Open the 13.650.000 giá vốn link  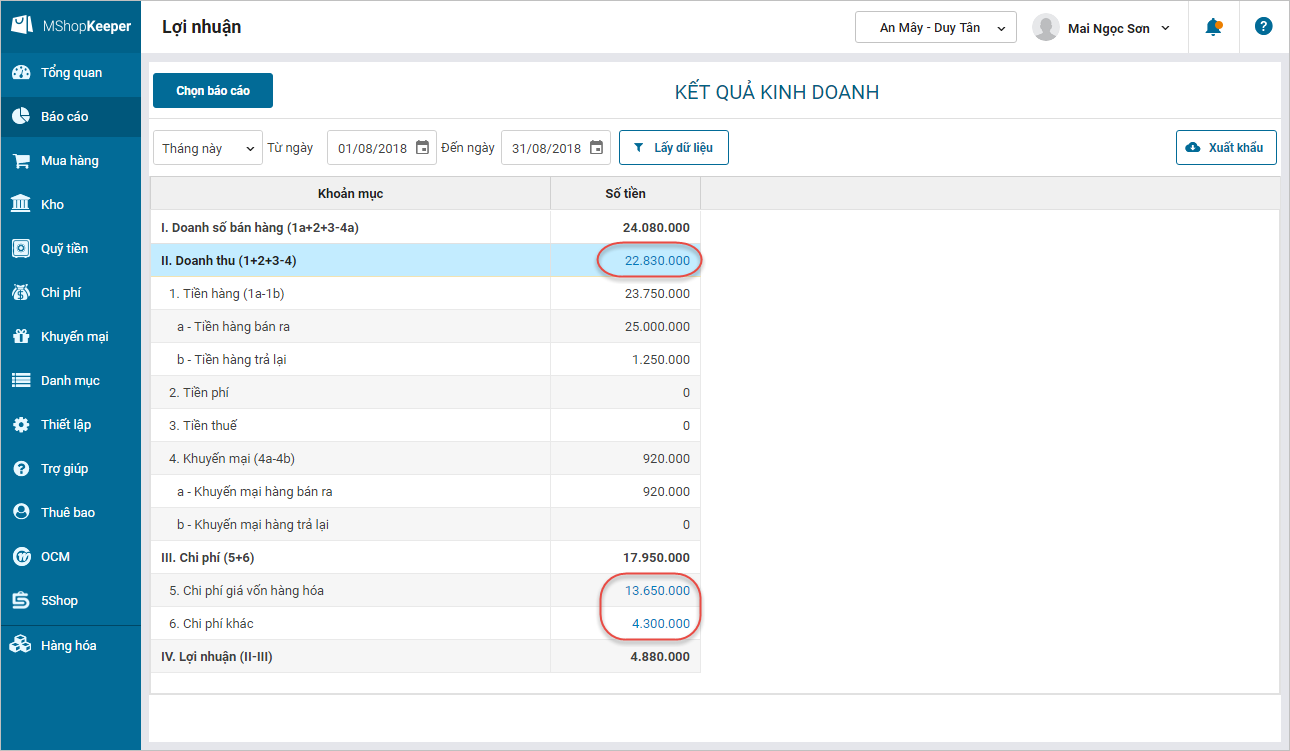[x=657, y=591]
